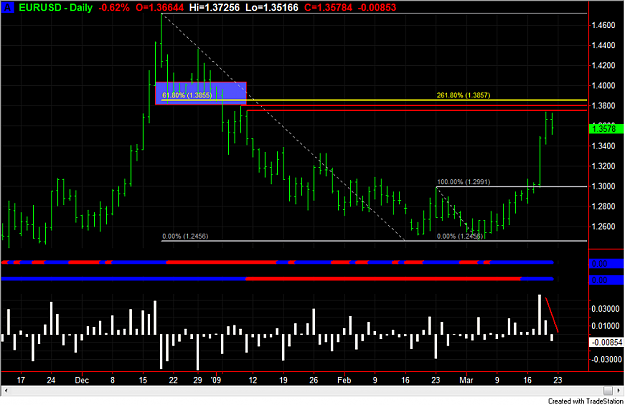Click the -0.00853 net change value
Image resolution: width=625 pixels, height=405 pixels.
pyautogui.click(x=377, y=7)
